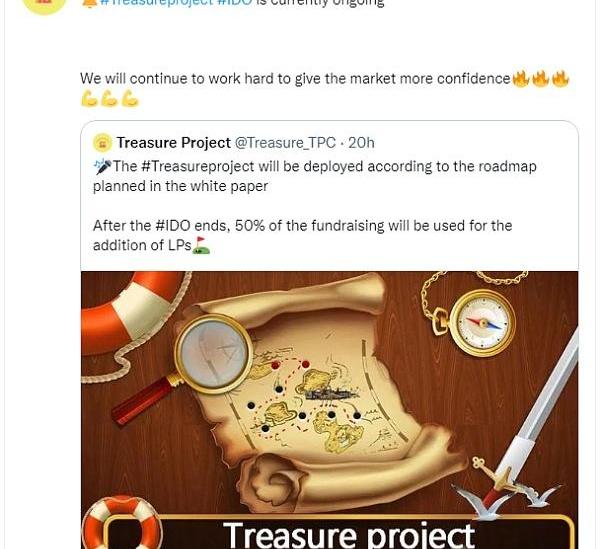Viewport: 600px width, 549px height.
Task: Open the quoted tweet text about white paper
Action: (x=315, y=176)
